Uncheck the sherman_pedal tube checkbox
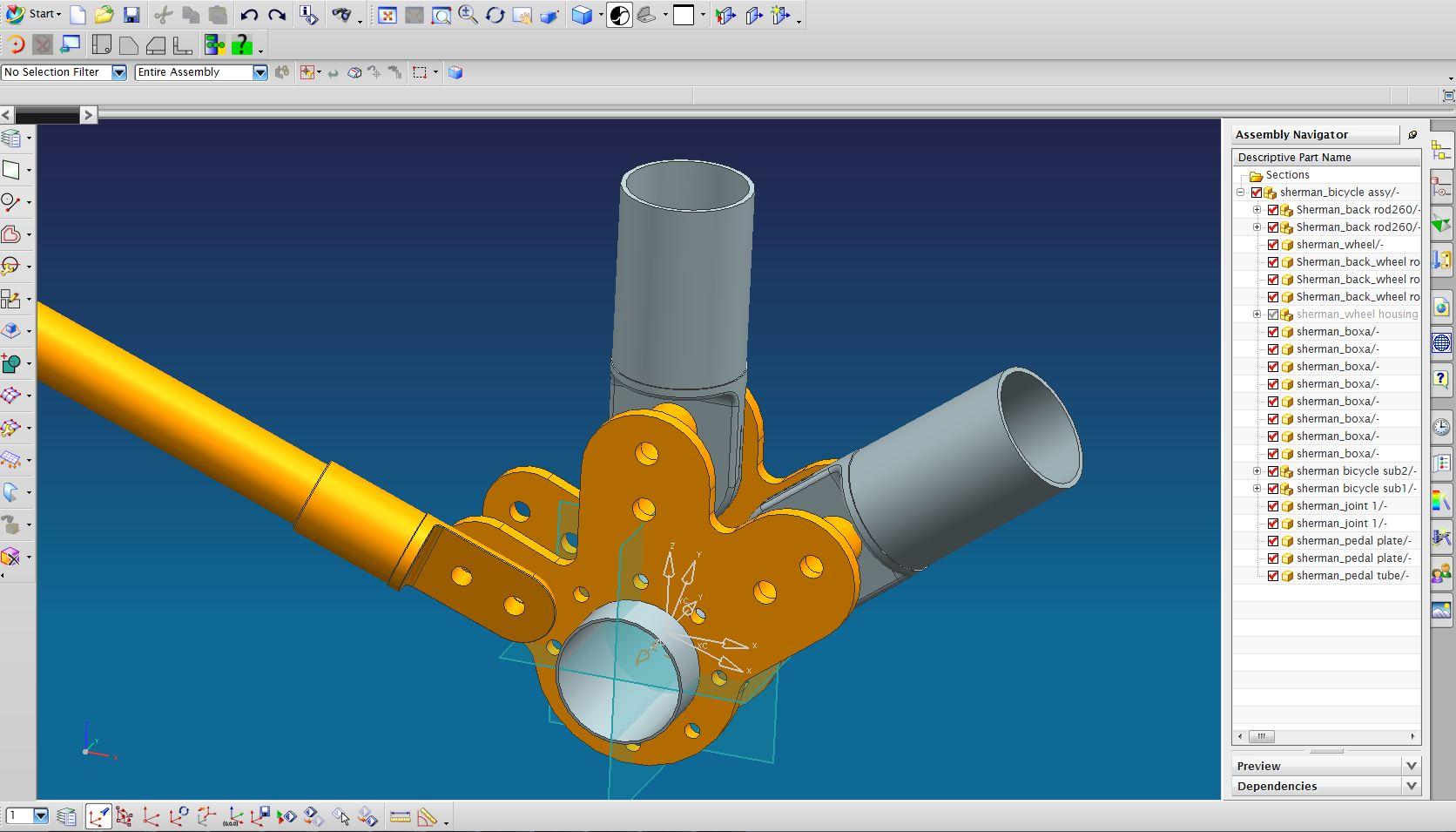 [x=1273, y=576]
